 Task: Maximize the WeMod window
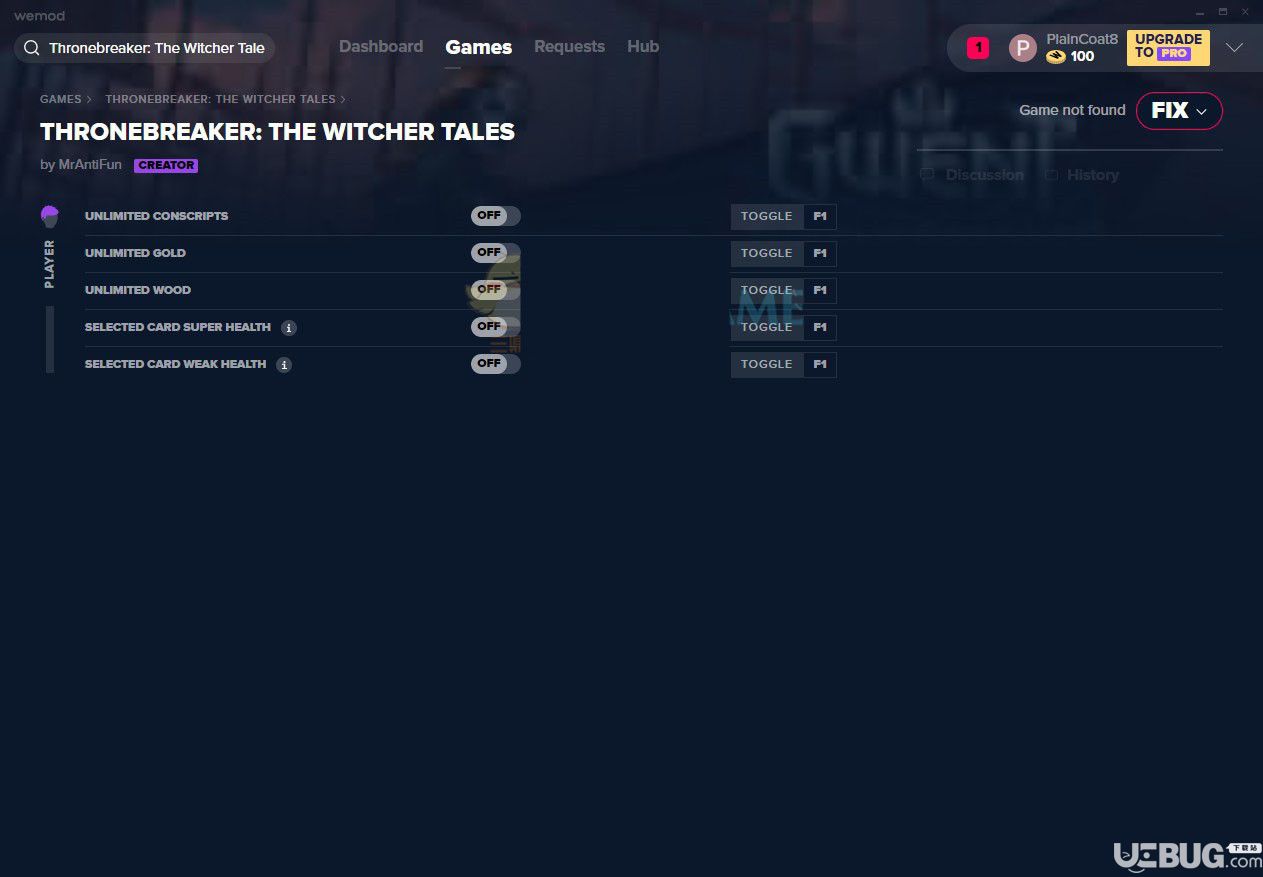[x=1222, y=12]
